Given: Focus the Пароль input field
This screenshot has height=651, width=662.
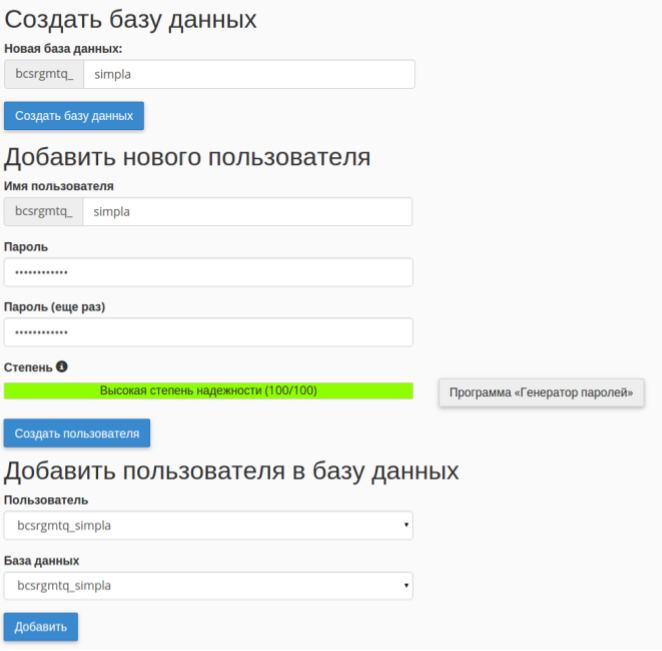Looking at the screenshot, I should pos(208,272).
